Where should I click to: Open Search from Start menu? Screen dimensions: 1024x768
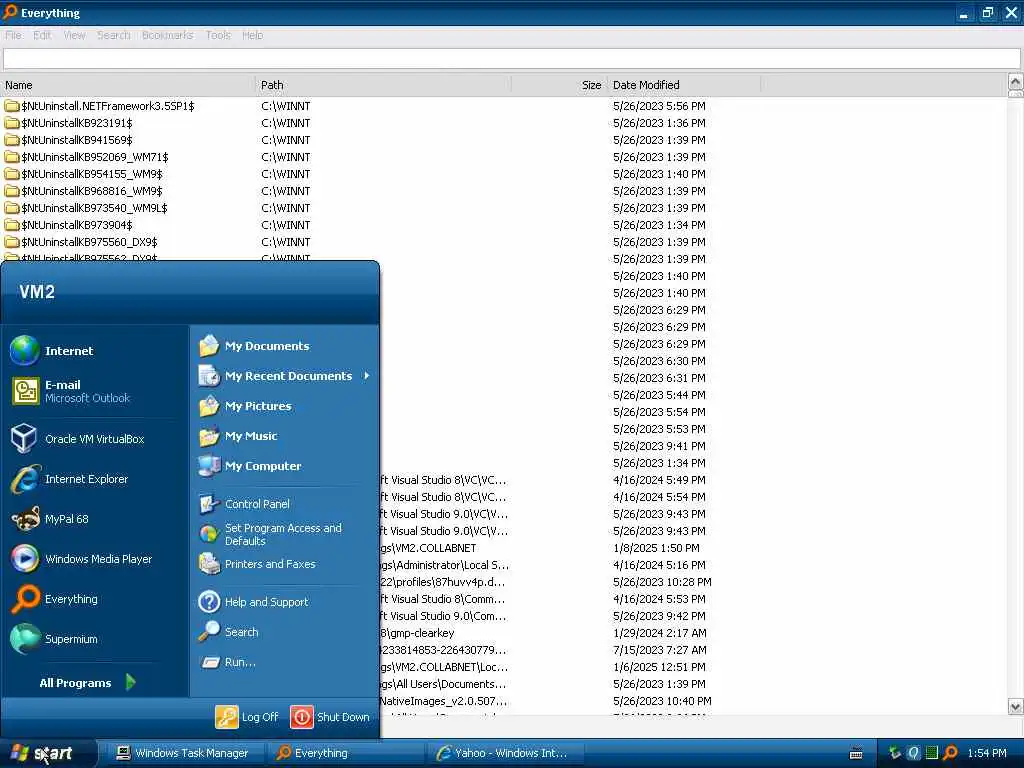coord(229,632)
